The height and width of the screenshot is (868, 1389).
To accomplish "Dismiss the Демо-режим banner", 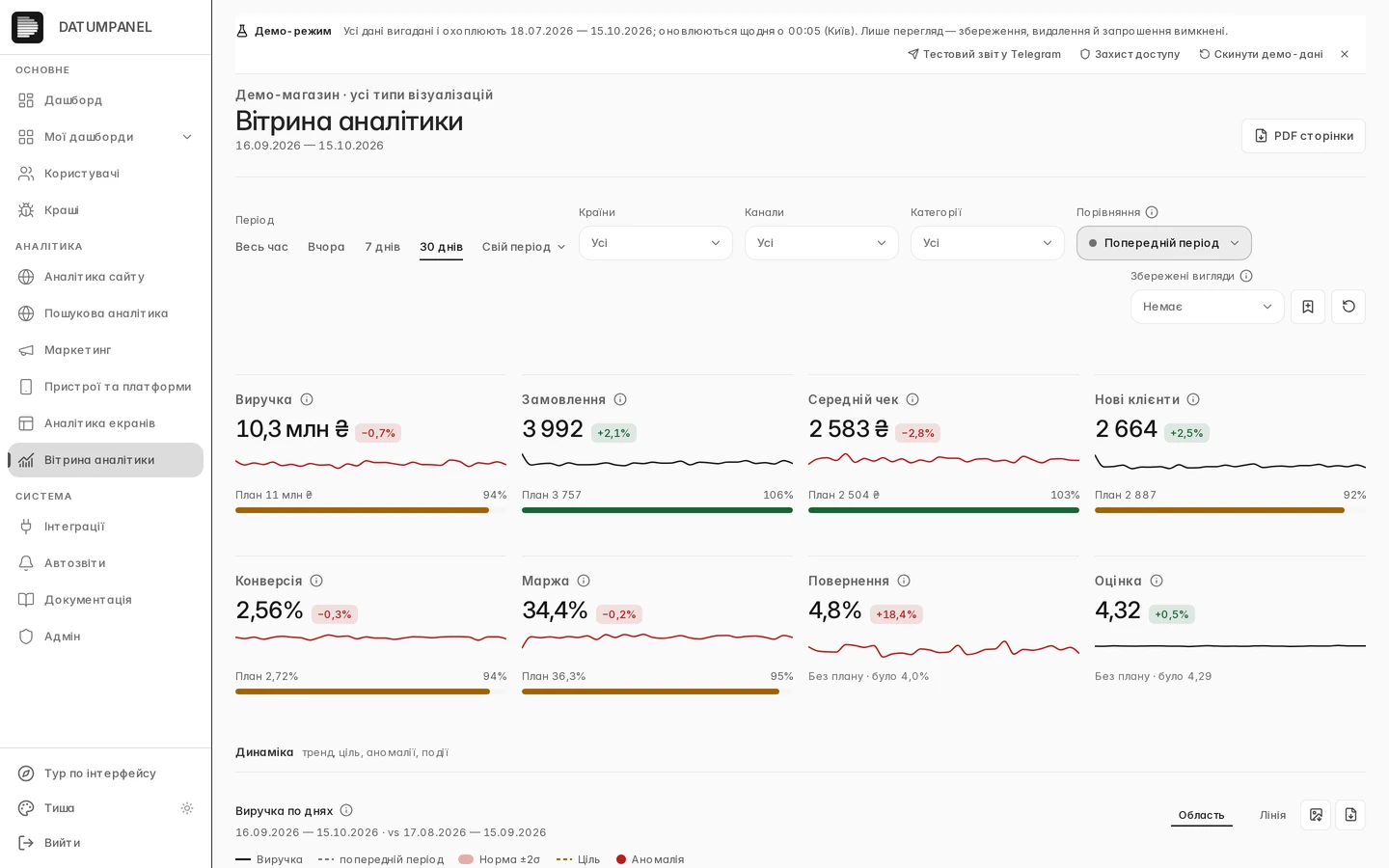I will (x=1345, y=54).
